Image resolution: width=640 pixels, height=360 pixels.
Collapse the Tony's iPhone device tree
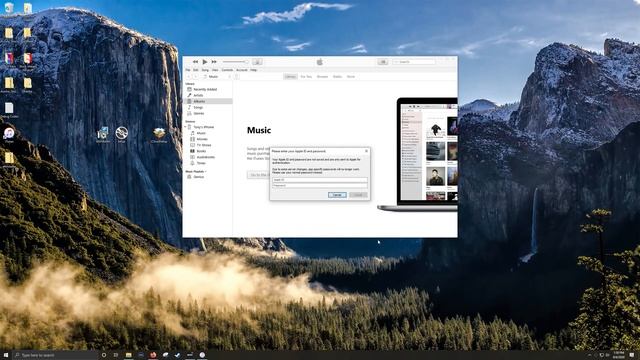[186, 127]
